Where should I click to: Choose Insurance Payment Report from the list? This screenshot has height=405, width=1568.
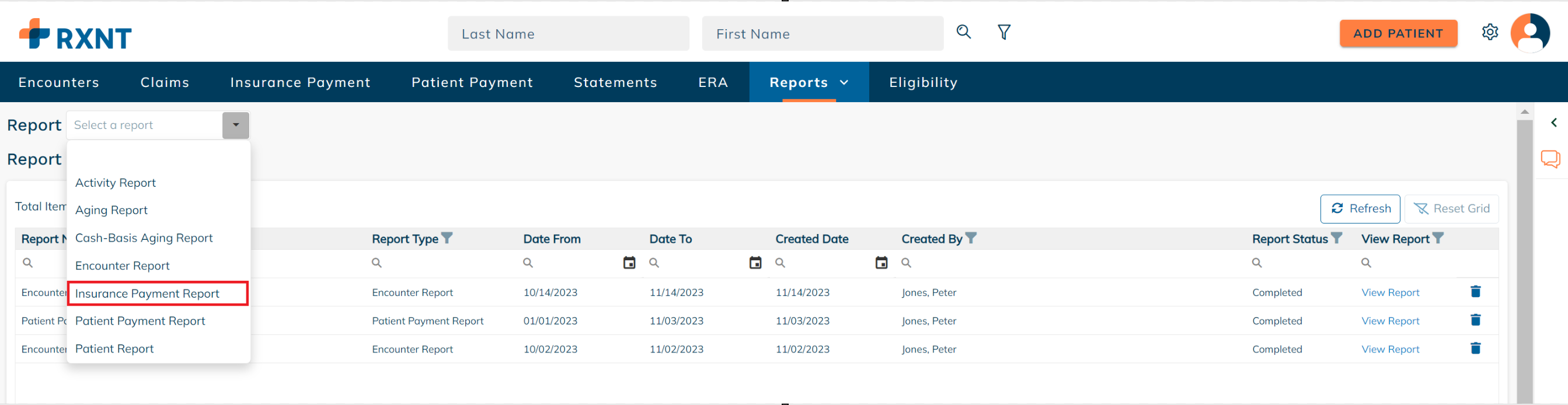[147, 294]
